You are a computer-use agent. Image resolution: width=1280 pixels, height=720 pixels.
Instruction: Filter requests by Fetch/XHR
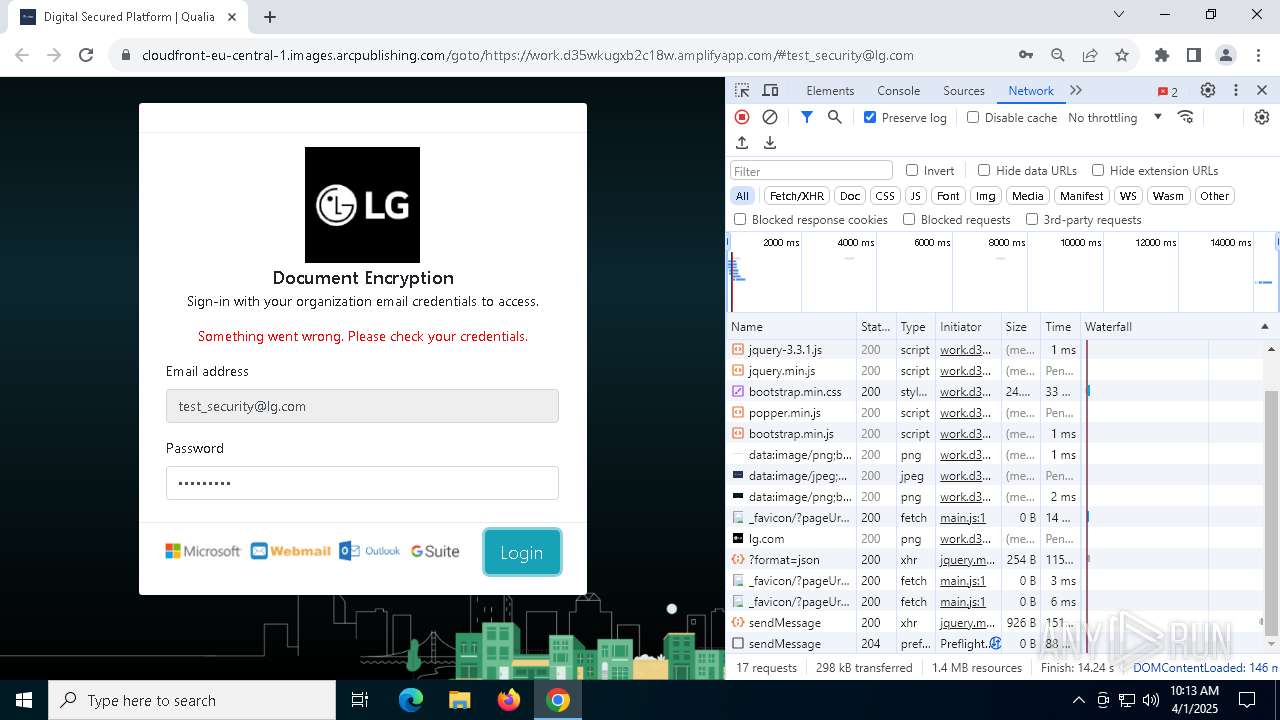797,196
